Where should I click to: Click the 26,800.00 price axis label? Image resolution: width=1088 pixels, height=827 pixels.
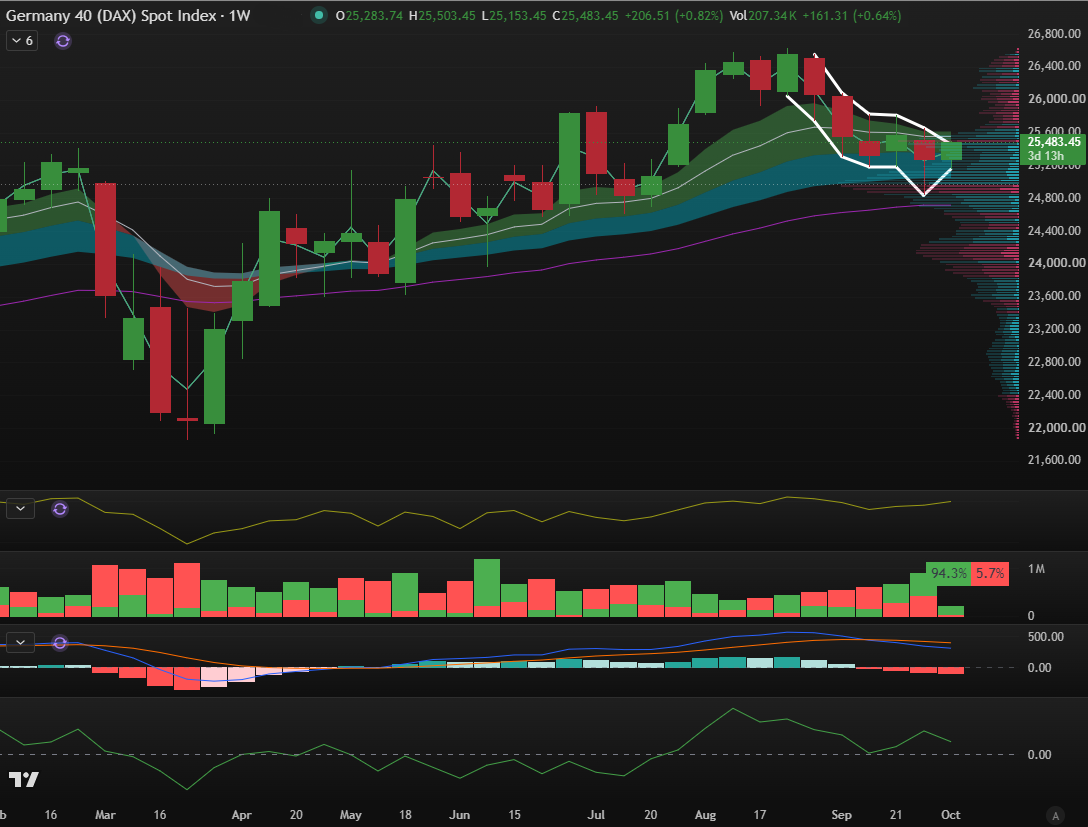click(1054, 33)
